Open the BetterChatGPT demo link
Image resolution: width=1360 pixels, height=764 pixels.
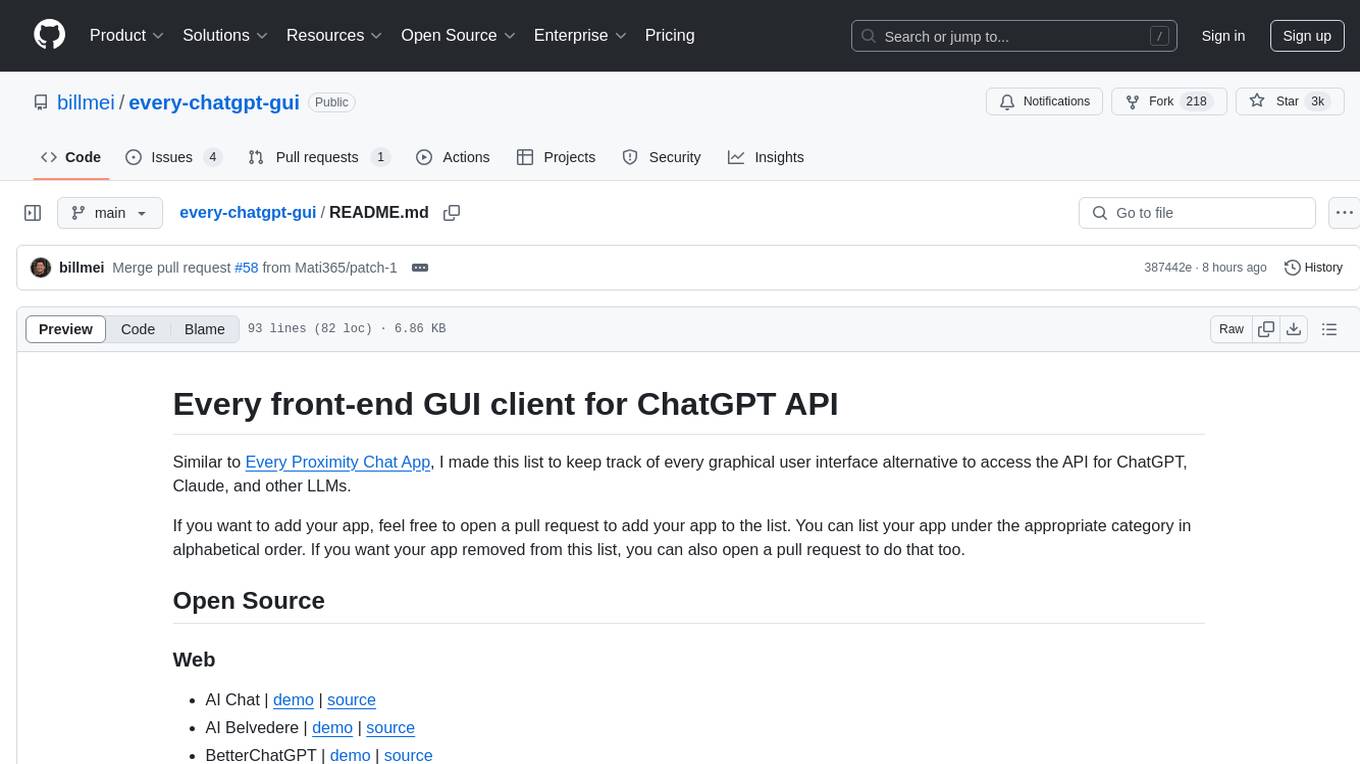350,756
